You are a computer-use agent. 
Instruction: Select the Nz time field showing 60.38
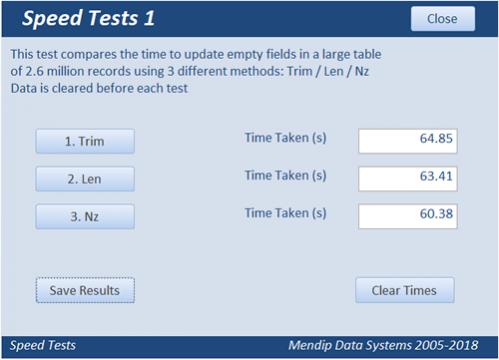(x=408, y=216)
